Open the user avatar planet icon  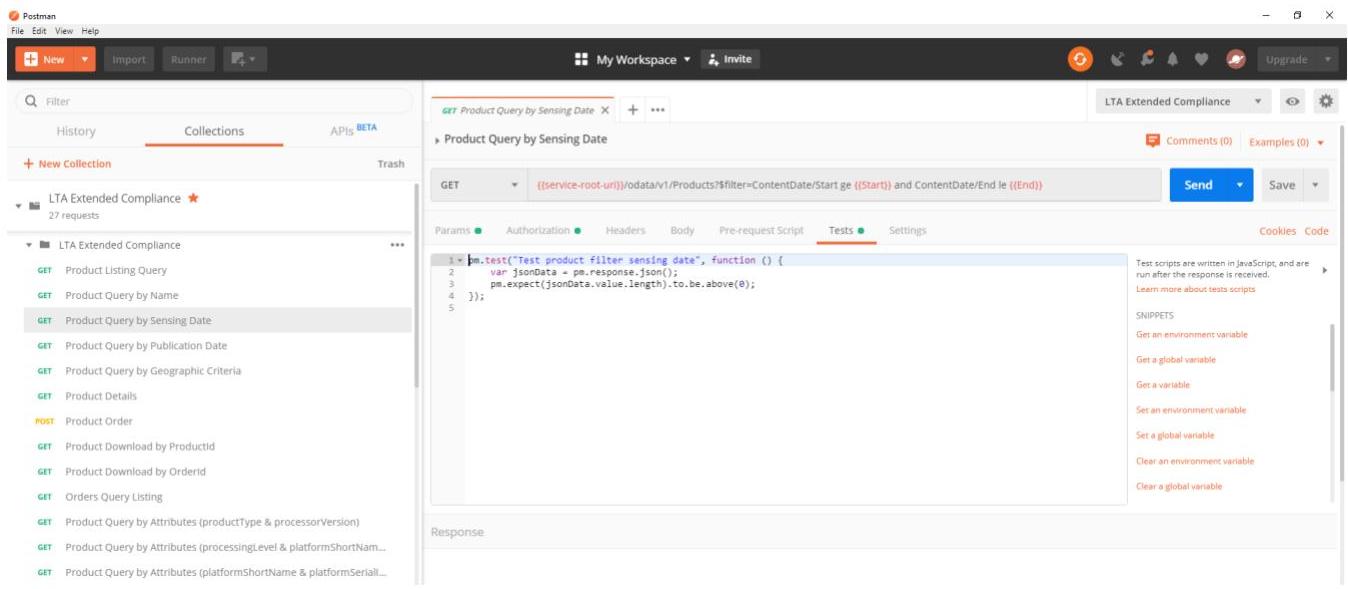pos(1235,60)
